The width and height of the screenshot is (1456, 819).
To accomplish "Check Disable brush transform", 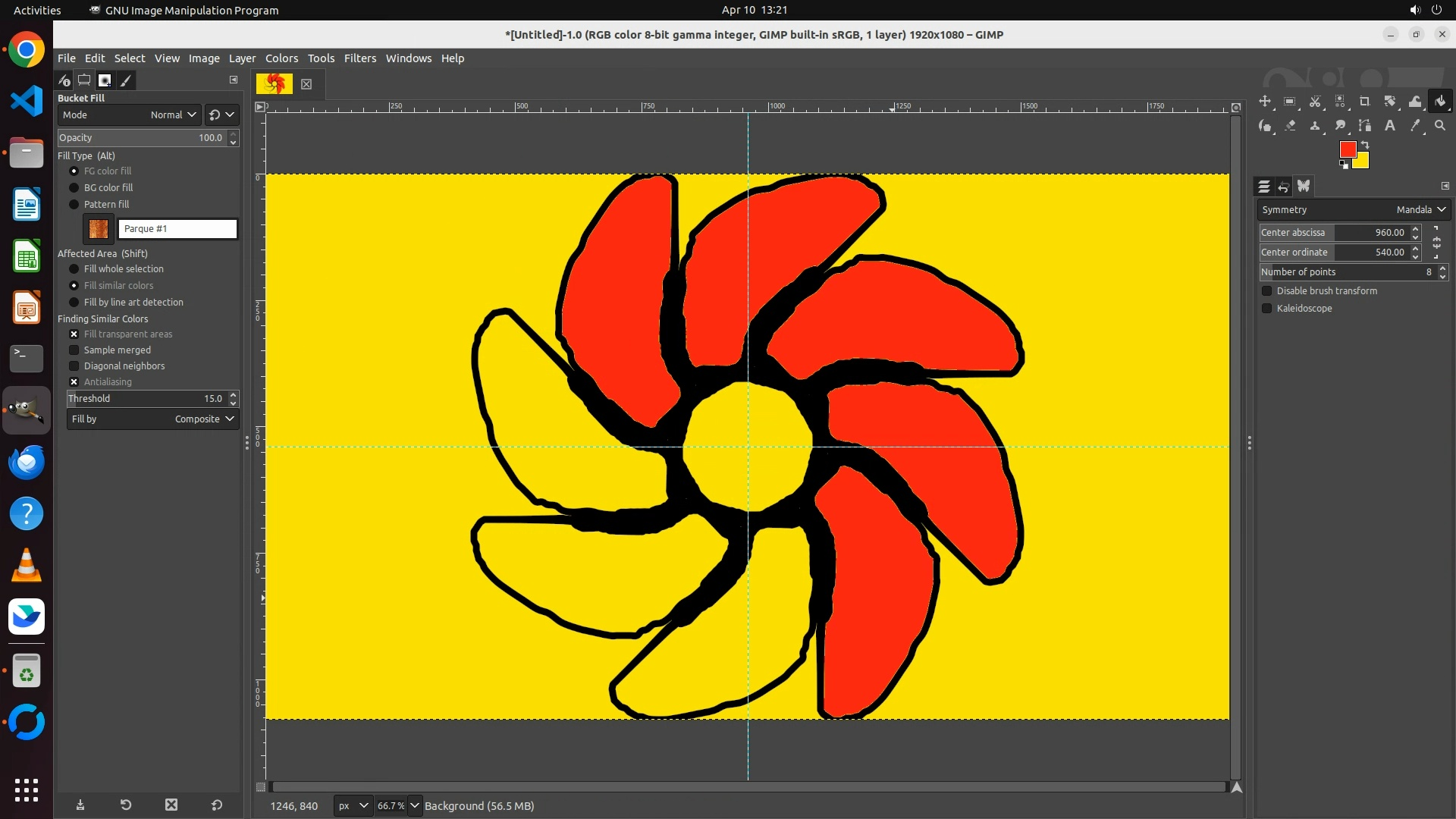I will [1266, 291].
